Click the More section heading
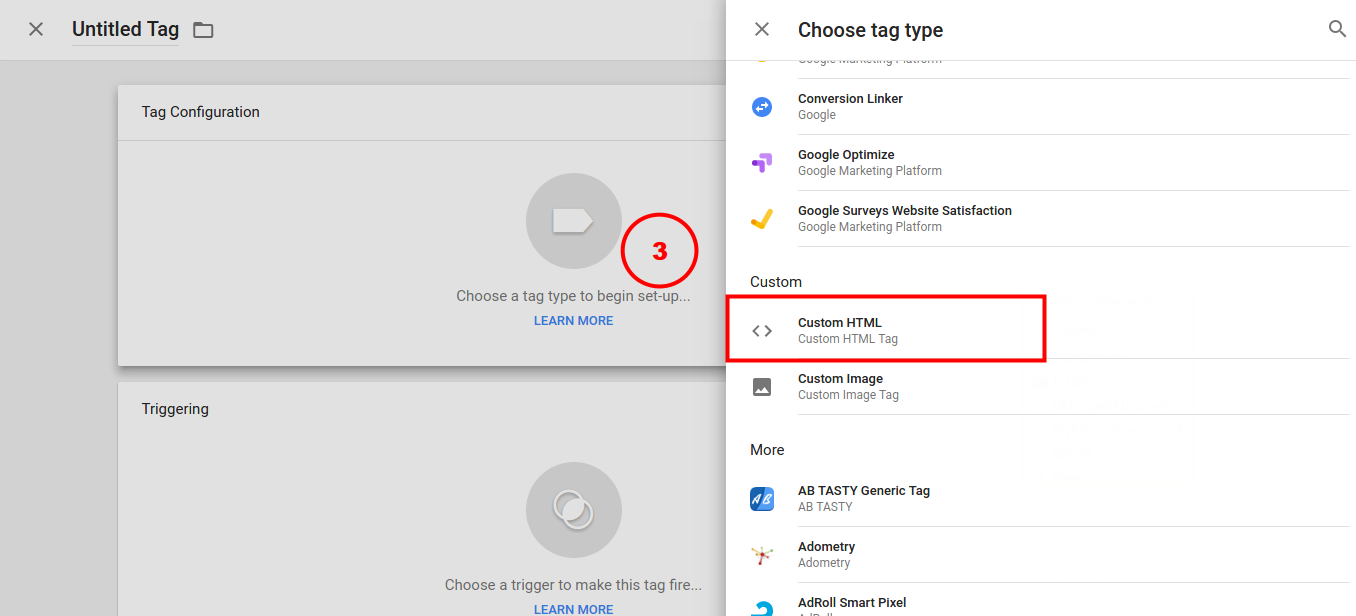Viewport: 1356px width, 616px height. [767, 450]
